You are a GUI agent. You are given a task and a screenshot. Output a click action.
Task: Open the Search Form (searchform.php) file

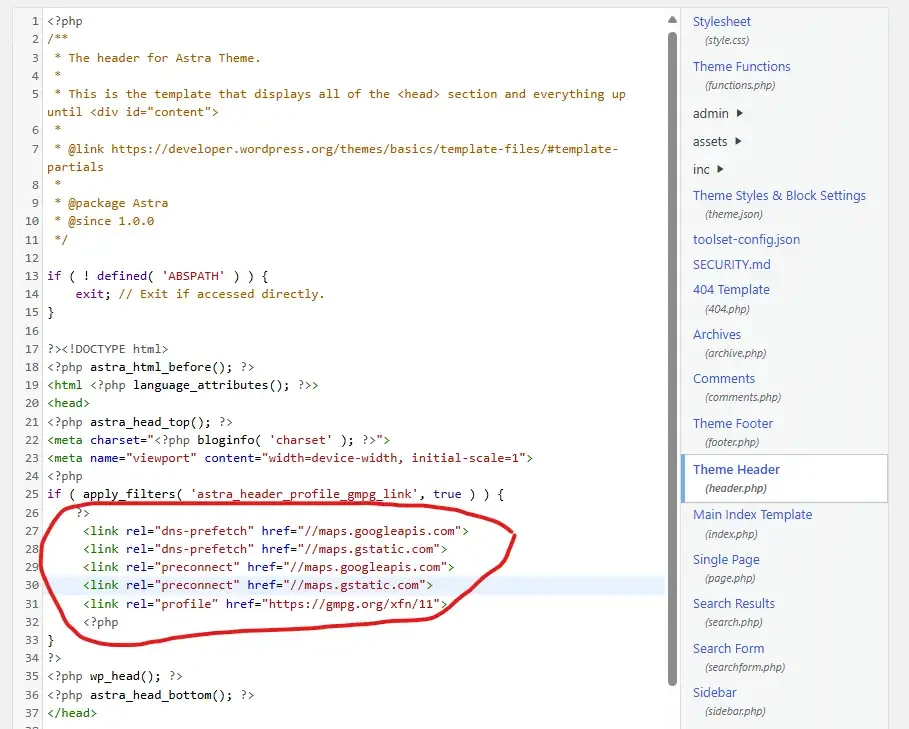(728, 648)
